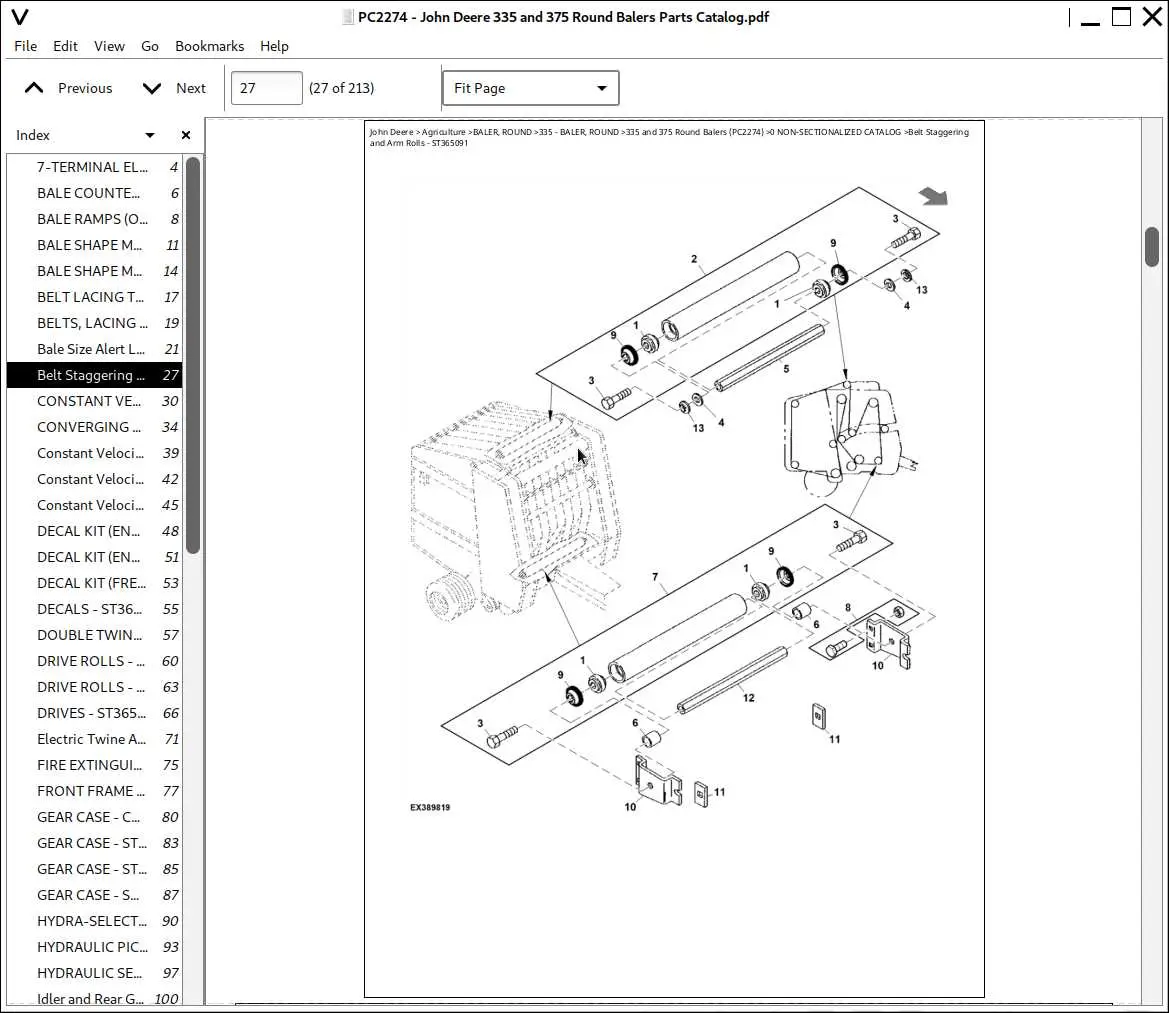Jump to GEAR CASE - C... entry
The height and width of the screenshot is (1013, 1169).
pyautogui.click(x=95, y=817)
